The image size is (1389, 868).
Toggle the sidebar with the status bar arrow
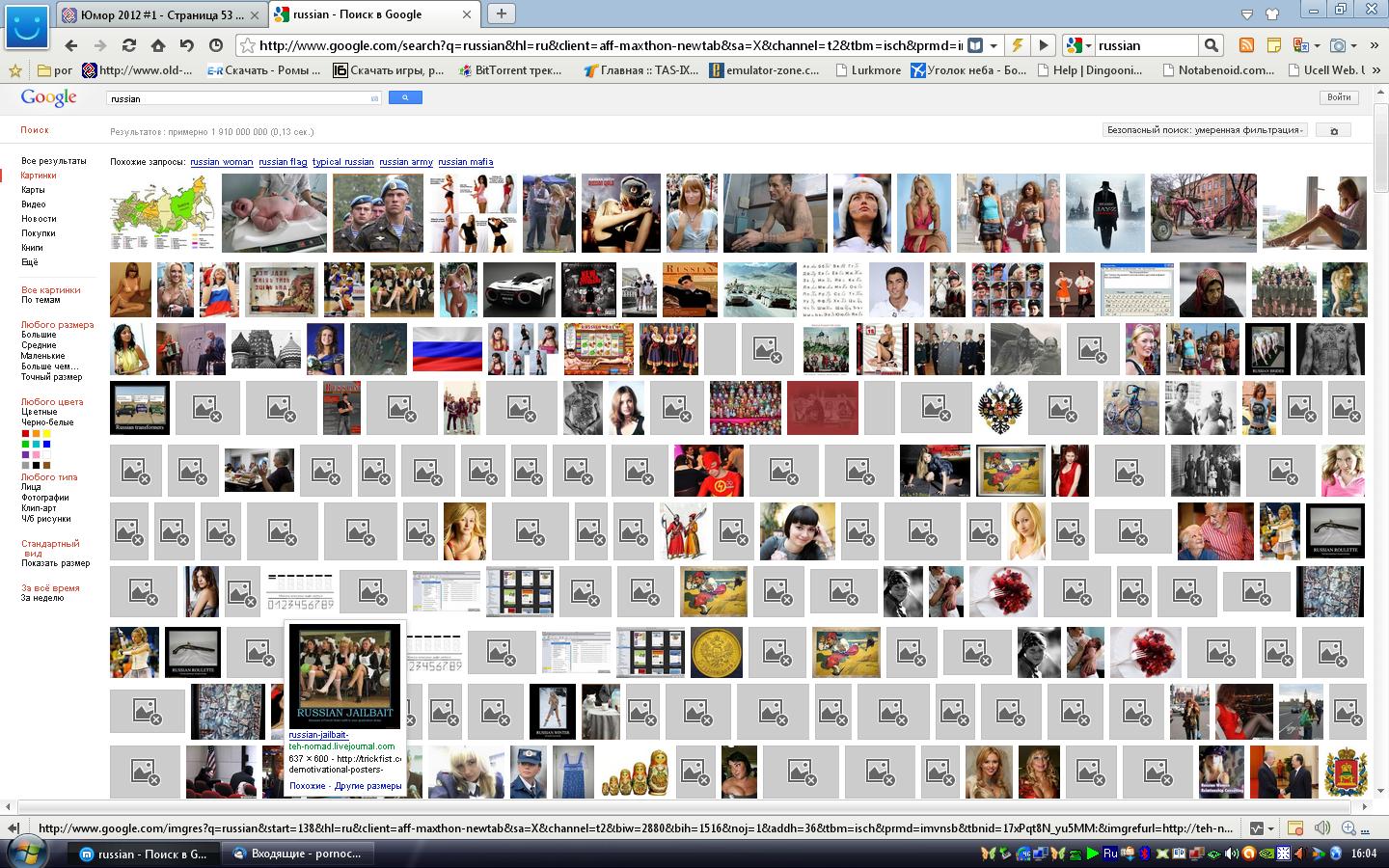(x=14, y=828)
